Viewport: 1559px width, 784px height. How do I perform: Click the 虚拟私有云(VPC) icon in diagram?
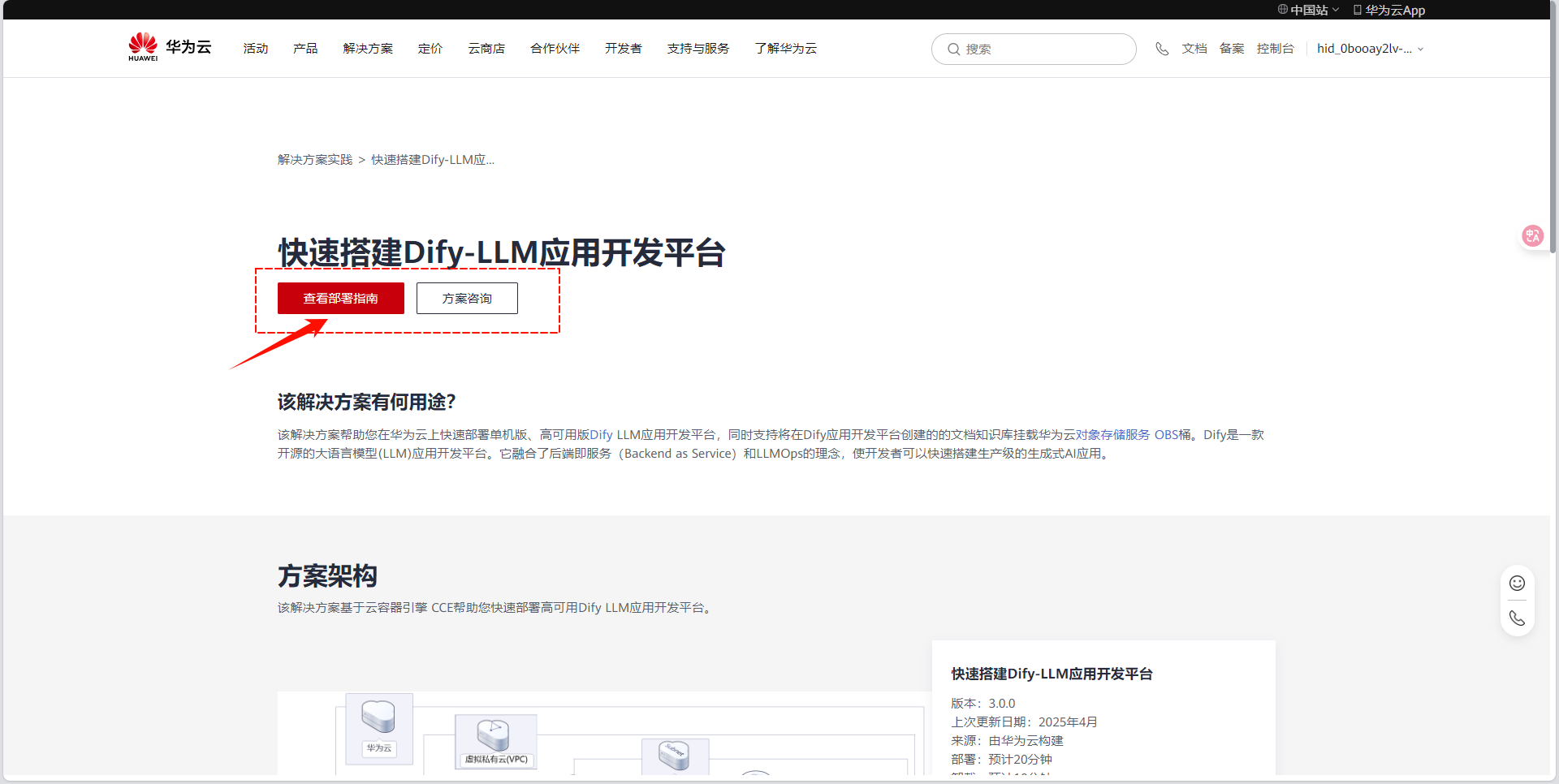tap(496, 742)
